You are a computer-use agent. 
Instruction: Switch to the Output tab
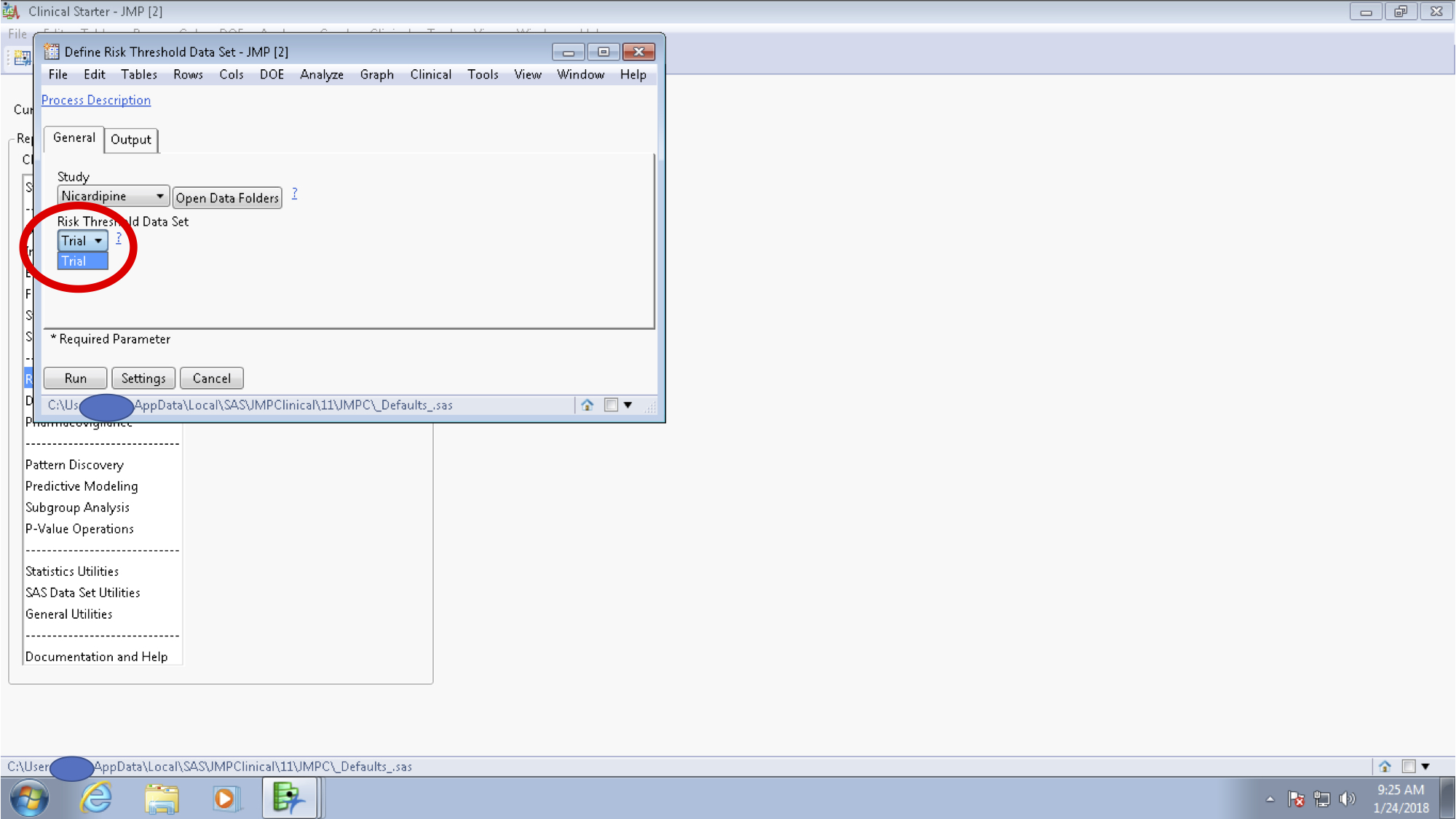pyautogui.click(x=131, y=140)
